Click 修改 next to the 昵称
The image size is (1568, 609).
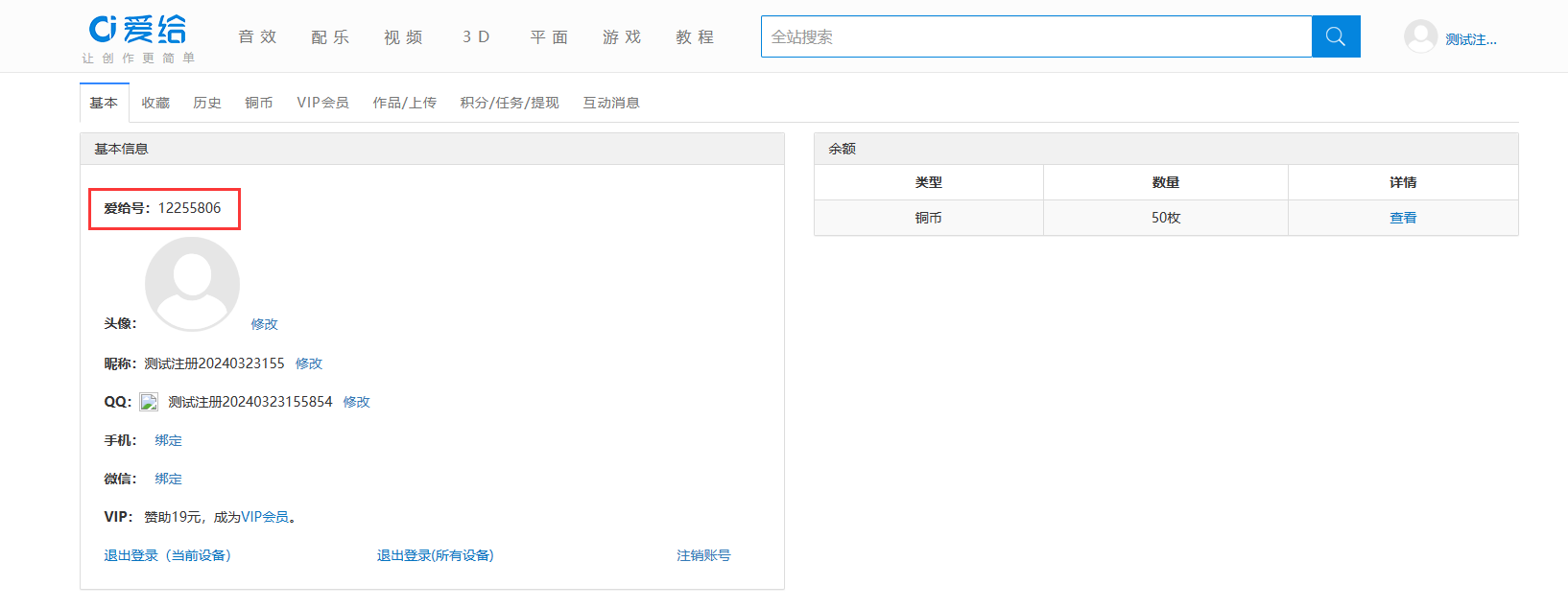[x=309, y=363]
